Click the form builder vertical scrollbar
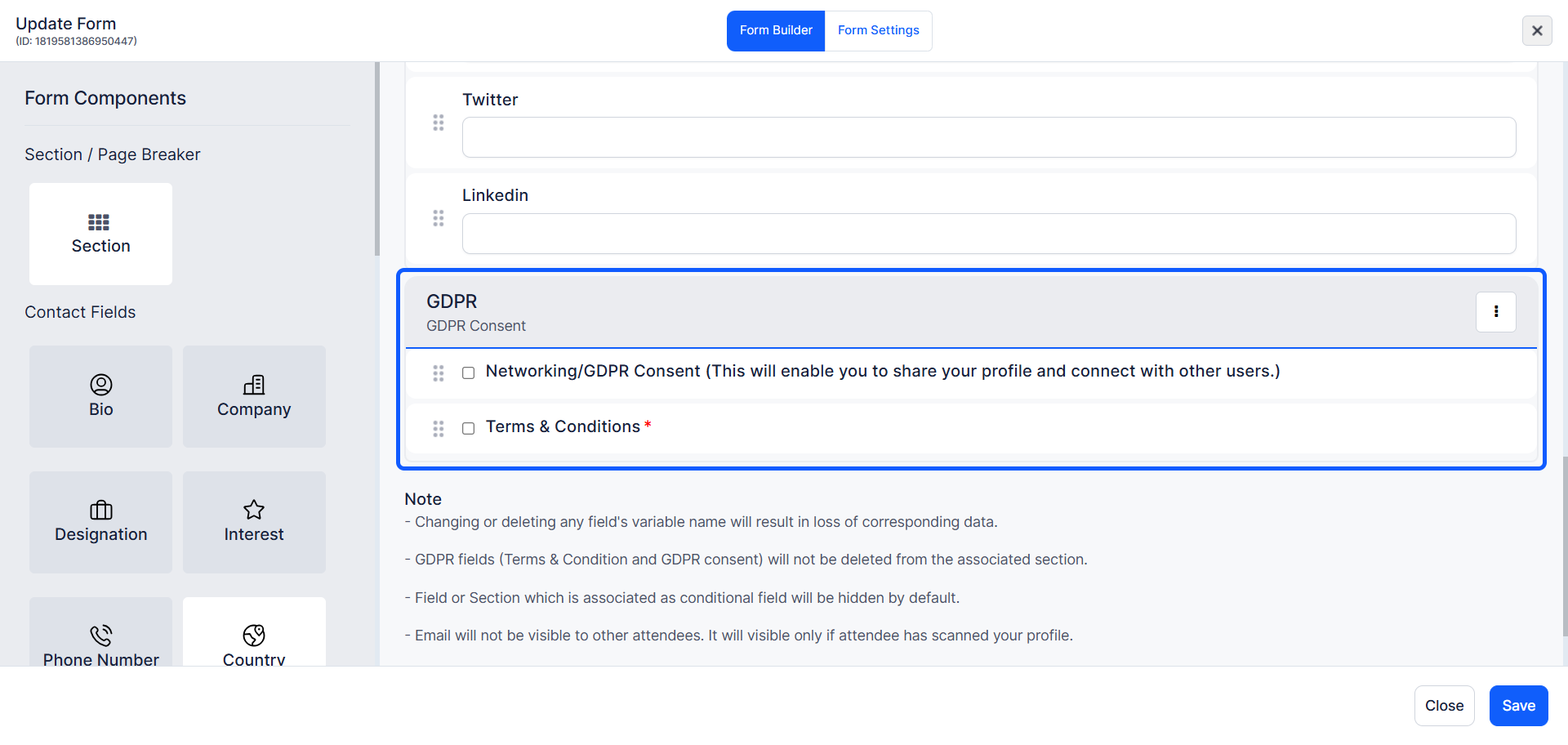 point(1565,546)
